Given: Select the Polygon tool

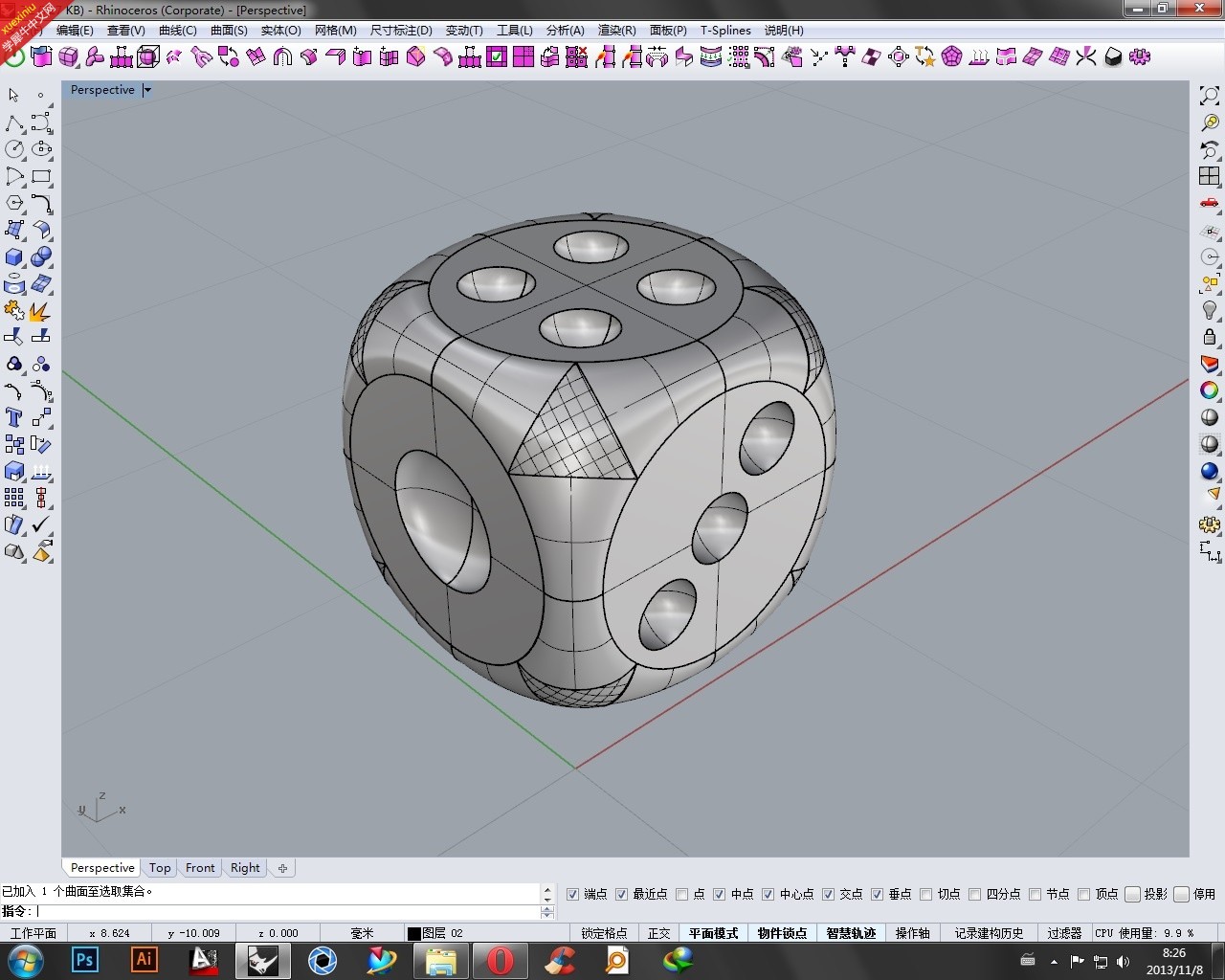Looking at the screenshot, I should [x=13, y=203].
